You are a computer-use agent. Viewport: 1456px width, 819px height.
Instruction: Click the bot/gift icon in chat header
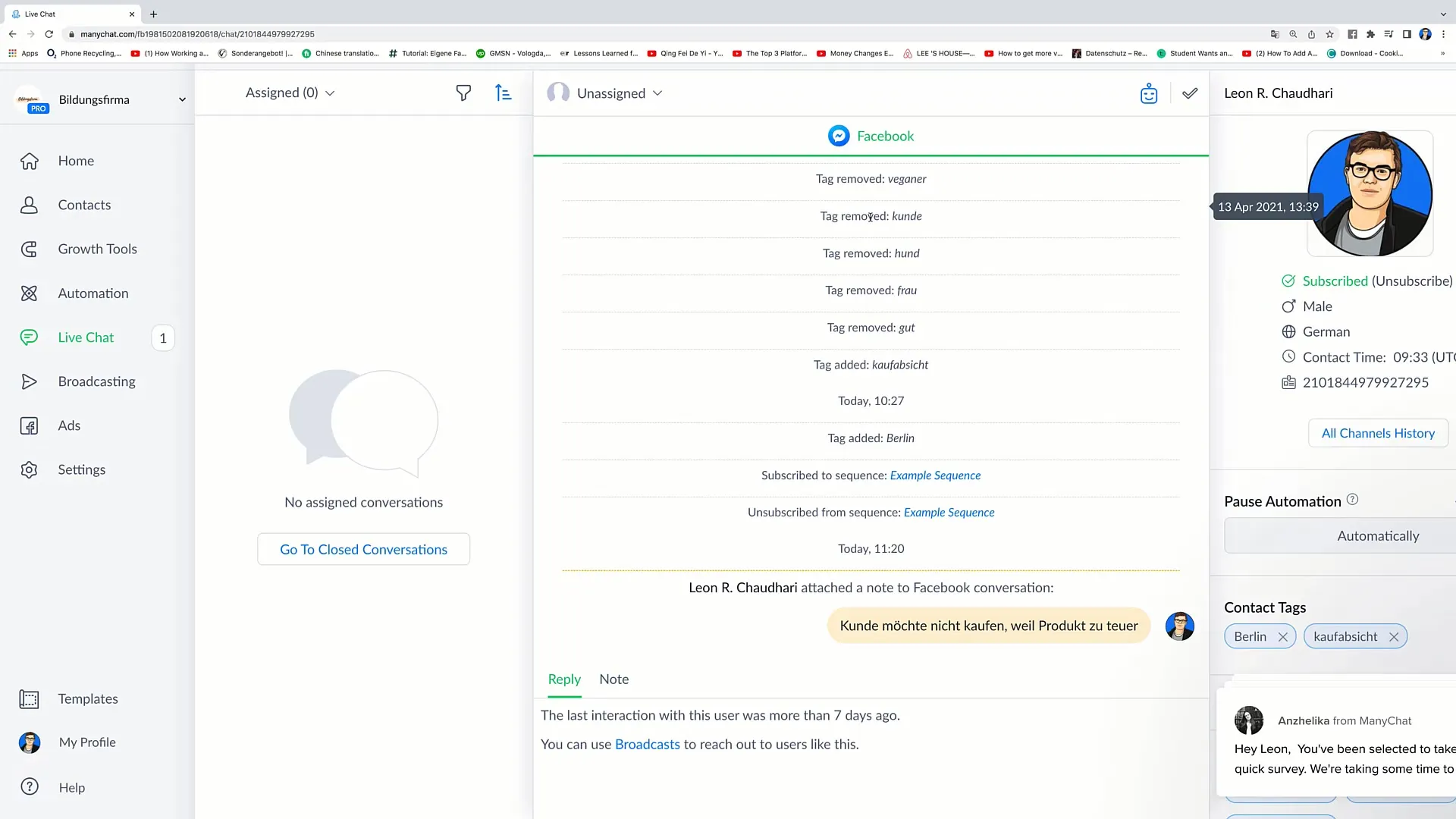1148,92
